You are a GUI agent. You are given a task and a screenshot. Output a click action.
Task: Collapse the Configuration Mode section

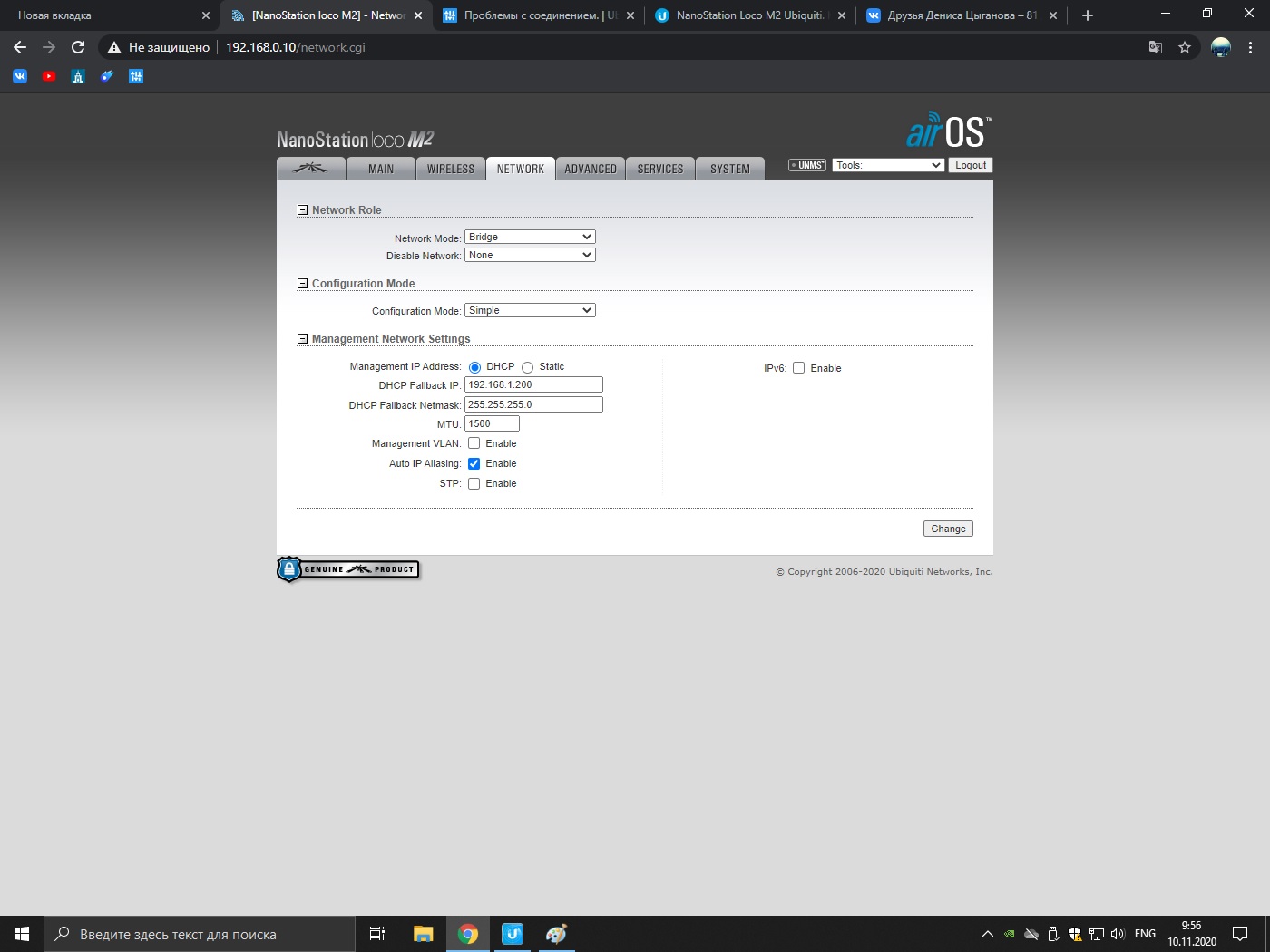303,284
